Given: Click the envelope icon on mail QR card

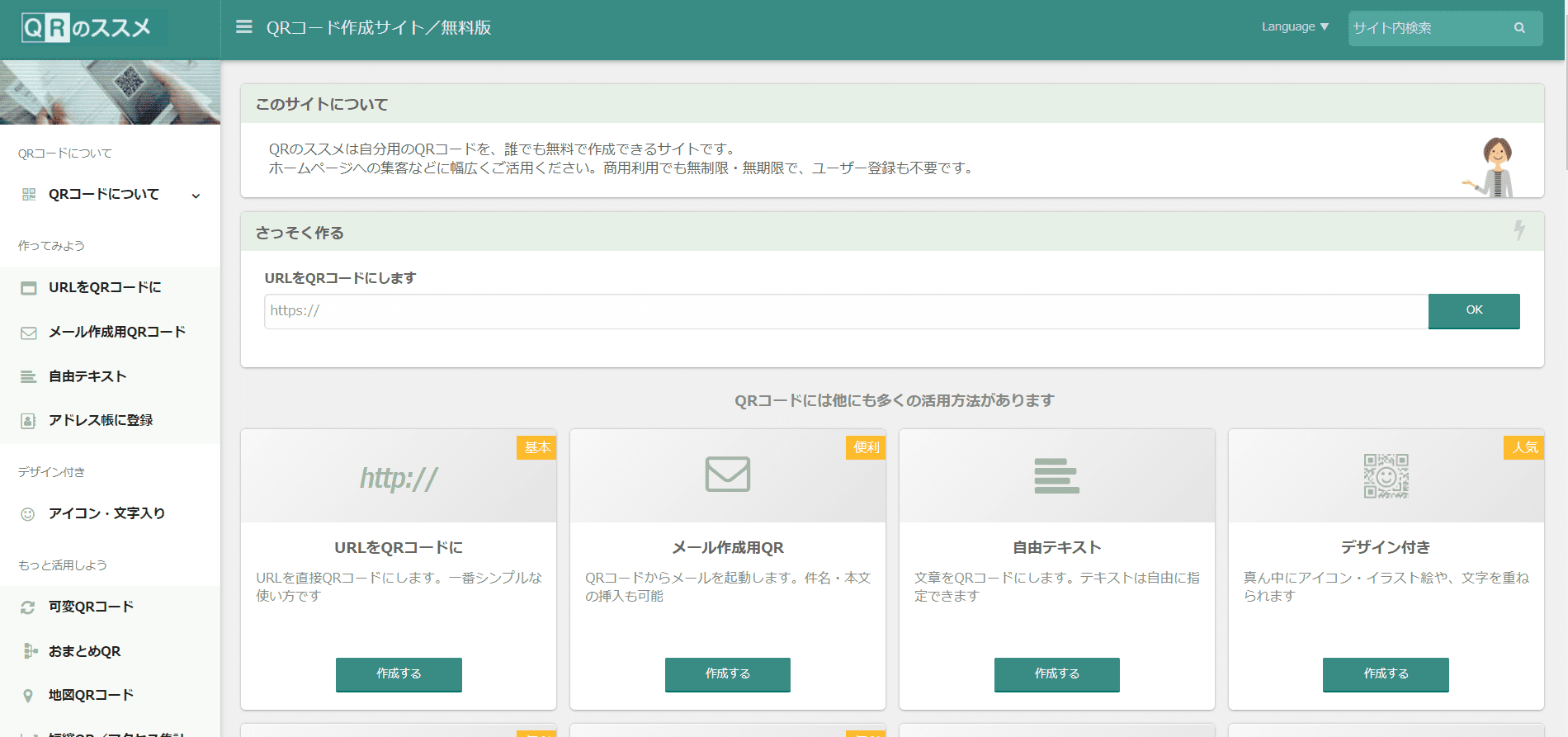Looking at the screenshot, I should [727, 475].
